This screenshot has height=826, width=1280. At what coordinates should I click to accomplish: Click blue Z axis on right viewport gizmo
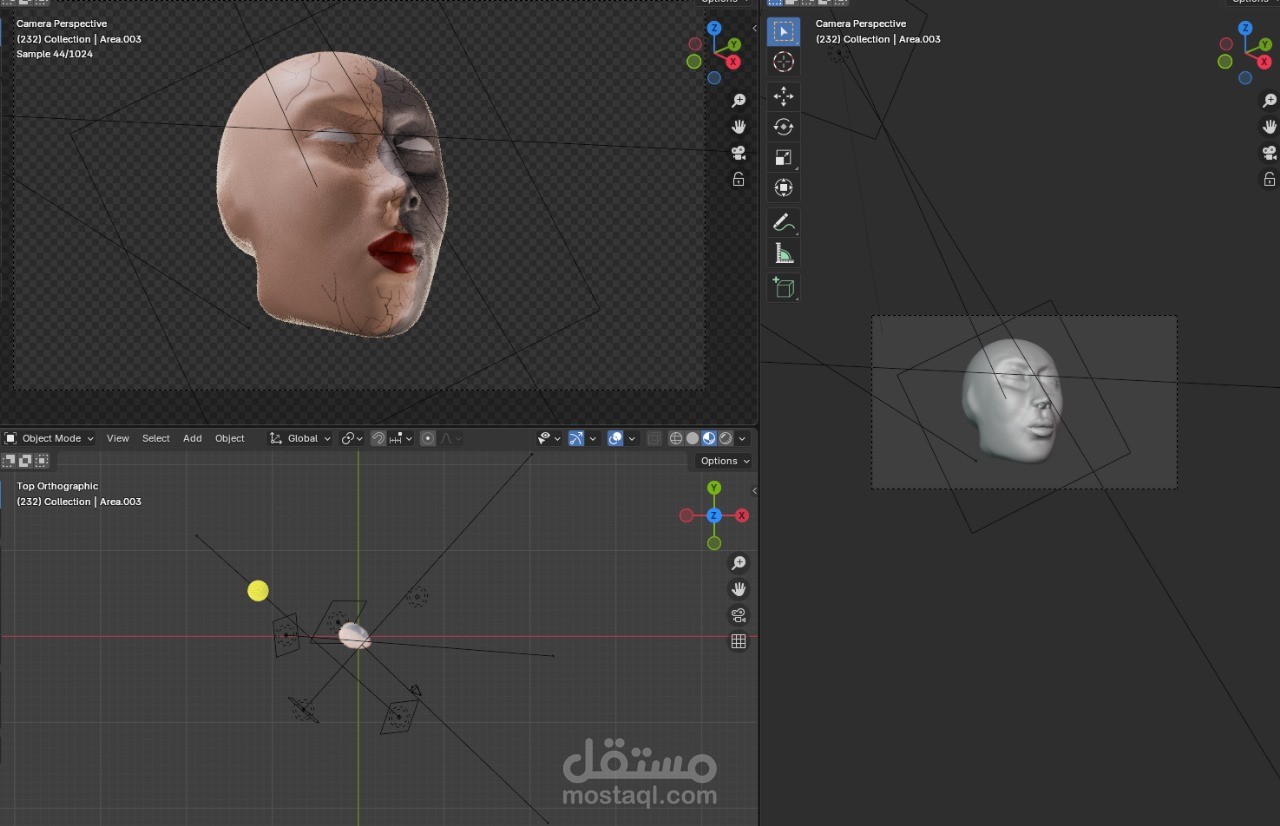pos(1245,29)
